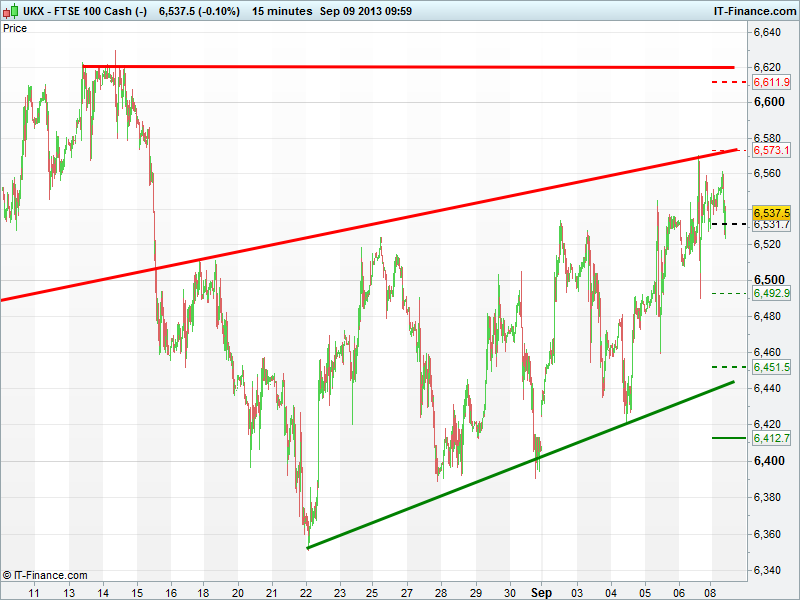800x600 pixels.
Task: Click the Sep marker on date axis
Action: 540,592
